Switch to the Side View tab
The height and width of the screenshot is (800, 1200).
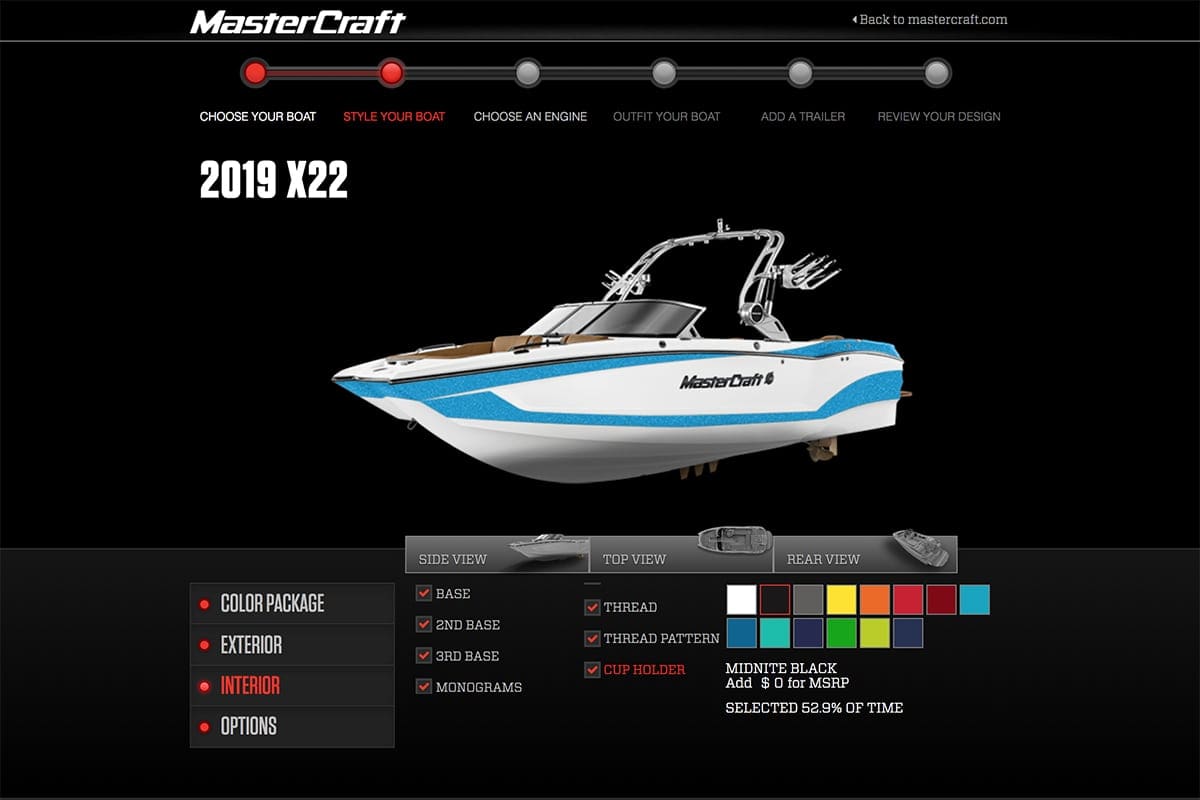click(x=497, y=554)
